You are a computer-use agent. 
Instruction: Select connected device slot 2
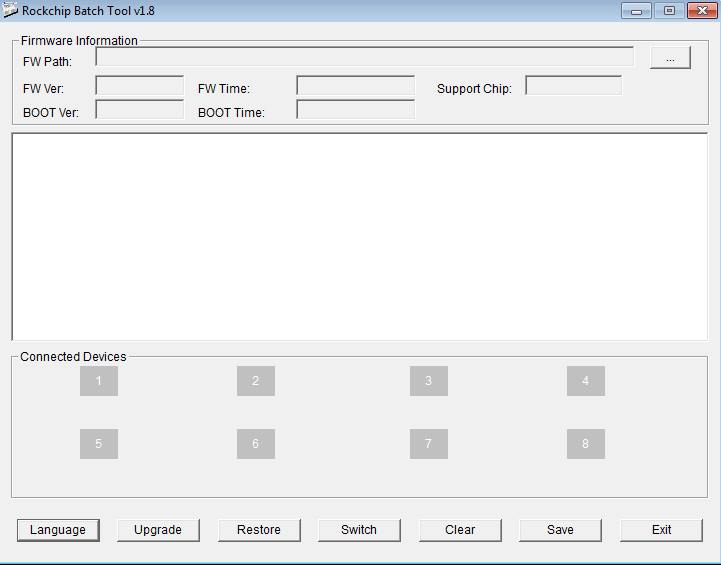pyautogui.click(x=255, y=381)
